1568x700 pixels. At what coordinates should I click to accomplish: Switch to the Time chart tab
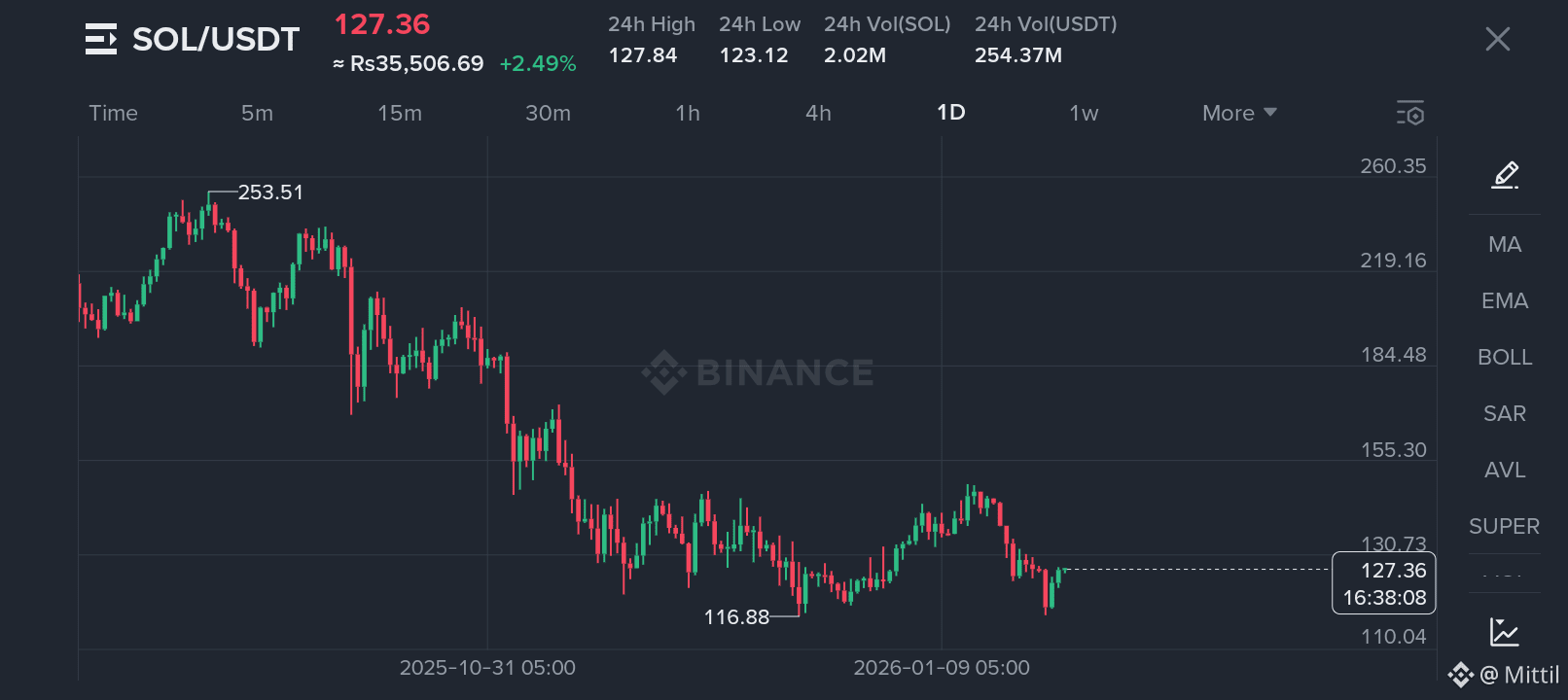(x=114, y=113)
